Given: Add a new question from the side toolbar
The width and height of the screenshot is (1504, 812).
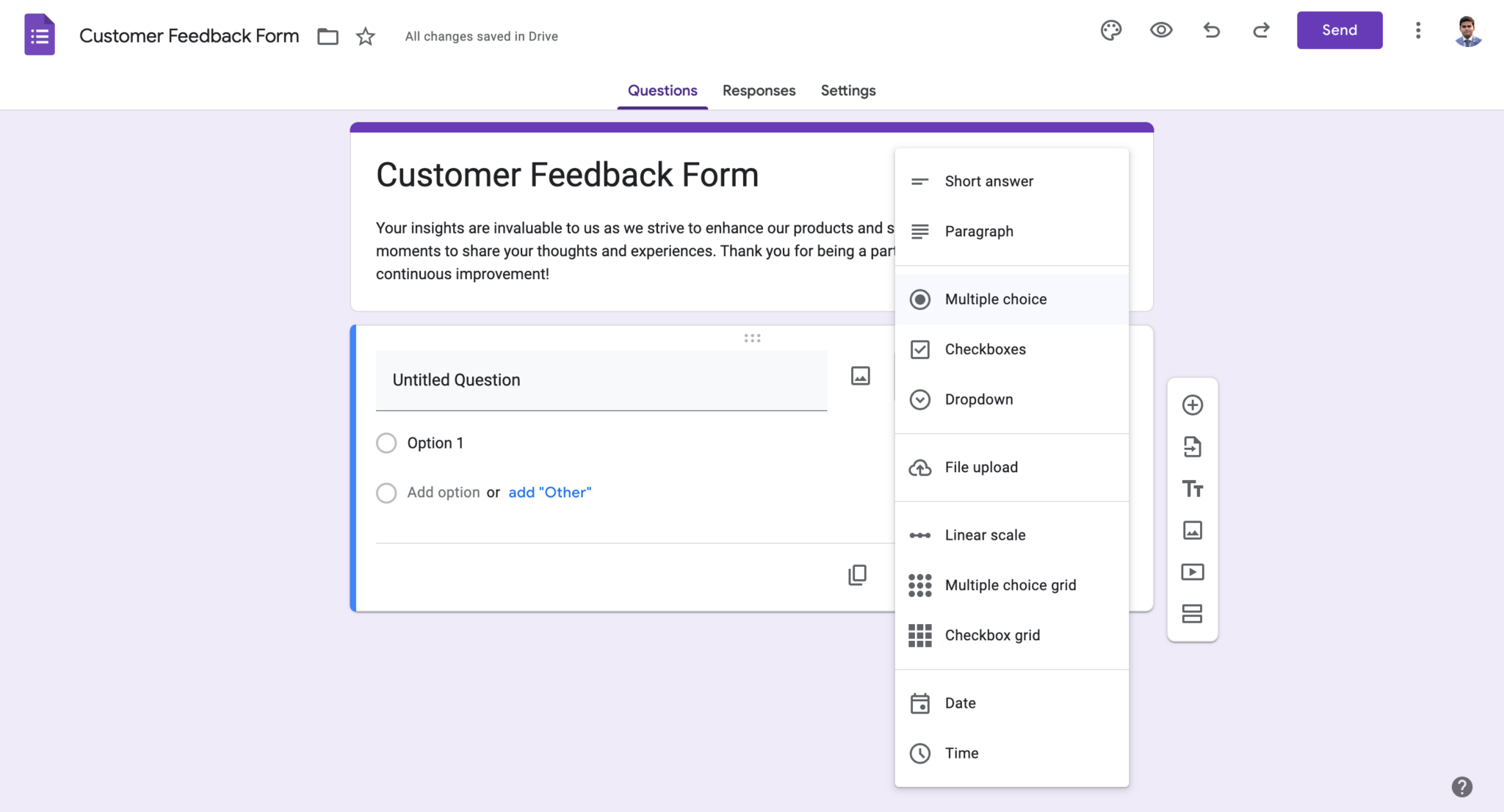Looking at the screenshot, I should click(1192, 405).
